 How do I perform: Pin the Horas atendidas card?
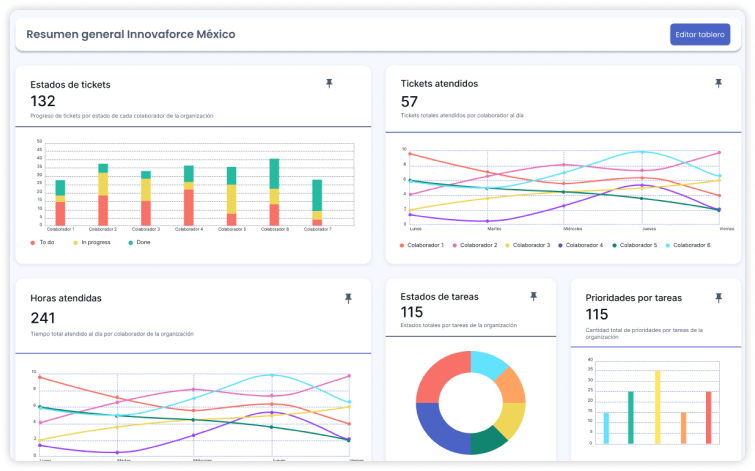pyautogui.click(x=348, y=299)
